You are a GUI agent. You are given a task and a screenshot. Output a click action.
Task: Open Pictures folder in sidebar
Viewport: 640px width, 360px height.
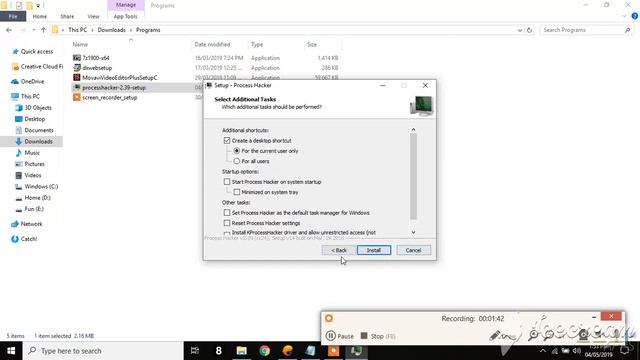pyautogui.click(x=35, y=164)
